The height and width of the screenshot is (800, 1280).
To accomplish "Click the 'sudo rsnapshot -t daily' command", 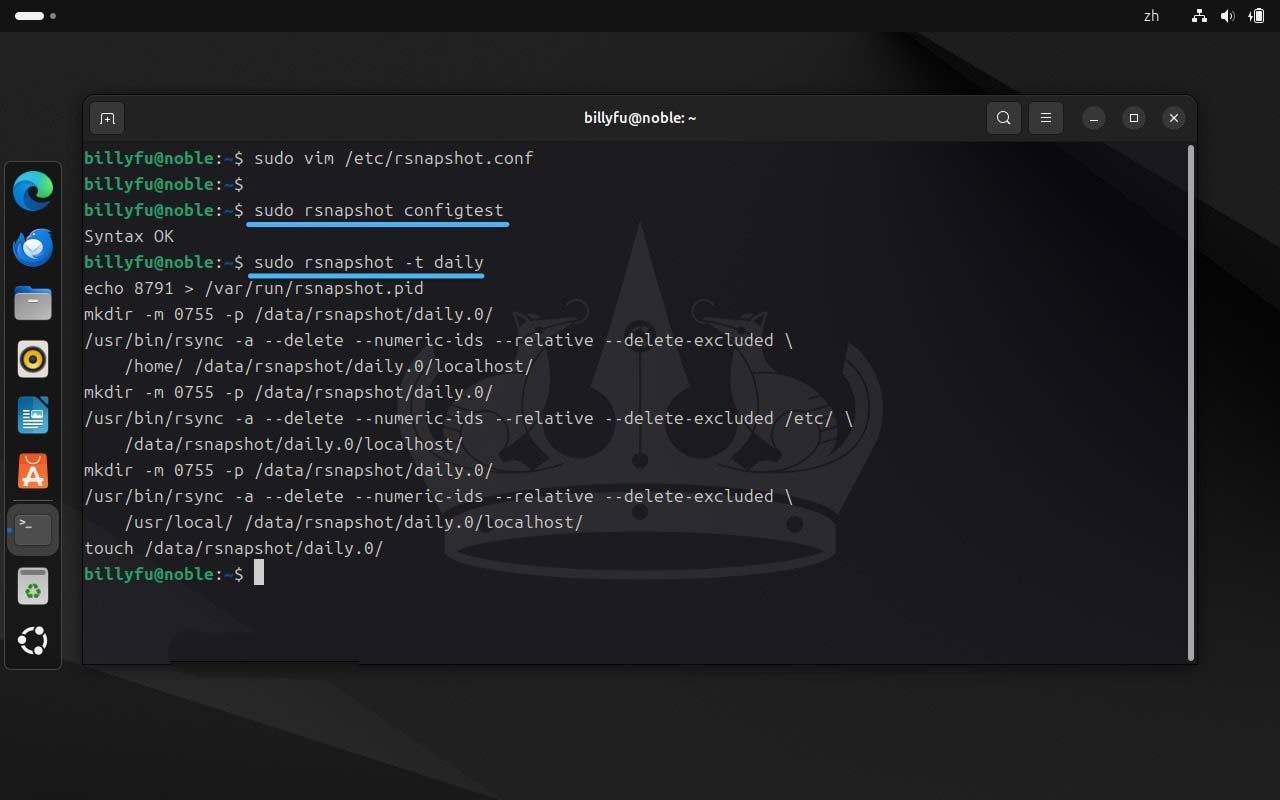I will tap(369, 262).
